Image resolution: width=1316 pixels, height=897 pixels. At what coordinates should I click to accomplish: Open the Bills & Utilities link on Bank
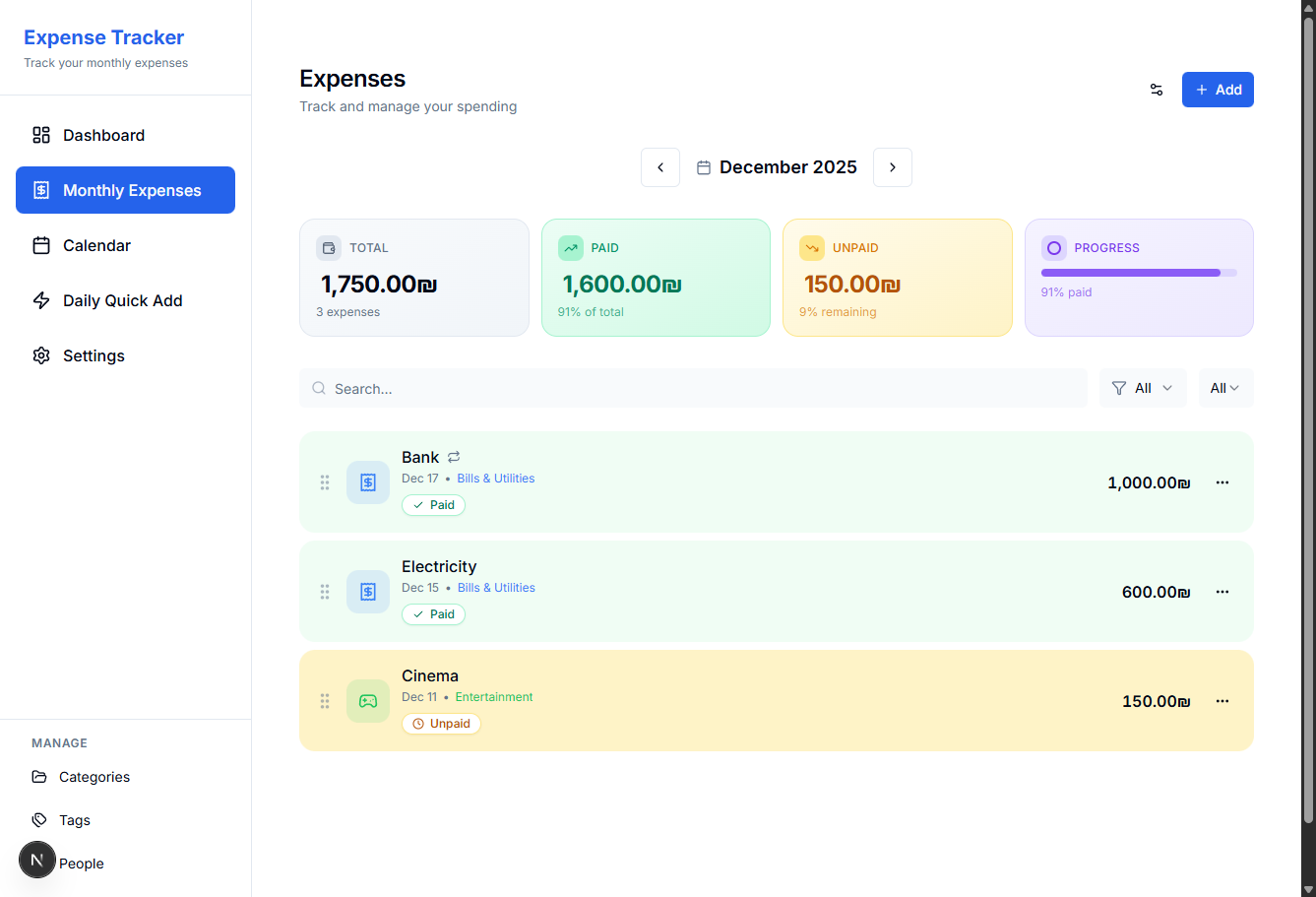point(496,479)
